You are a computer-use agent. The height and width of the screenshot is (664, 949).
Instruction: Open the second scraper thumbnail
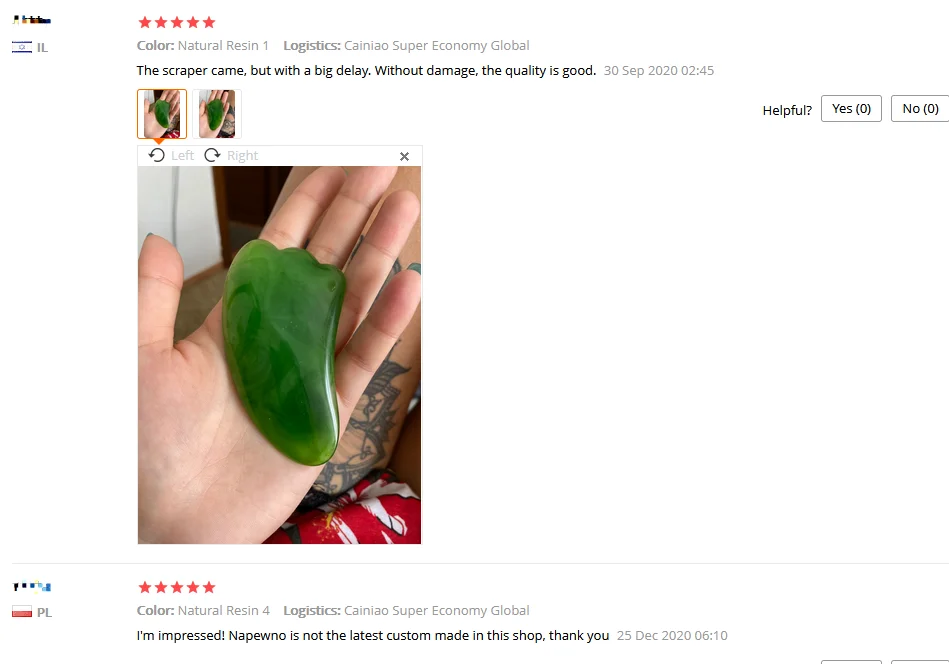point(217,114)
